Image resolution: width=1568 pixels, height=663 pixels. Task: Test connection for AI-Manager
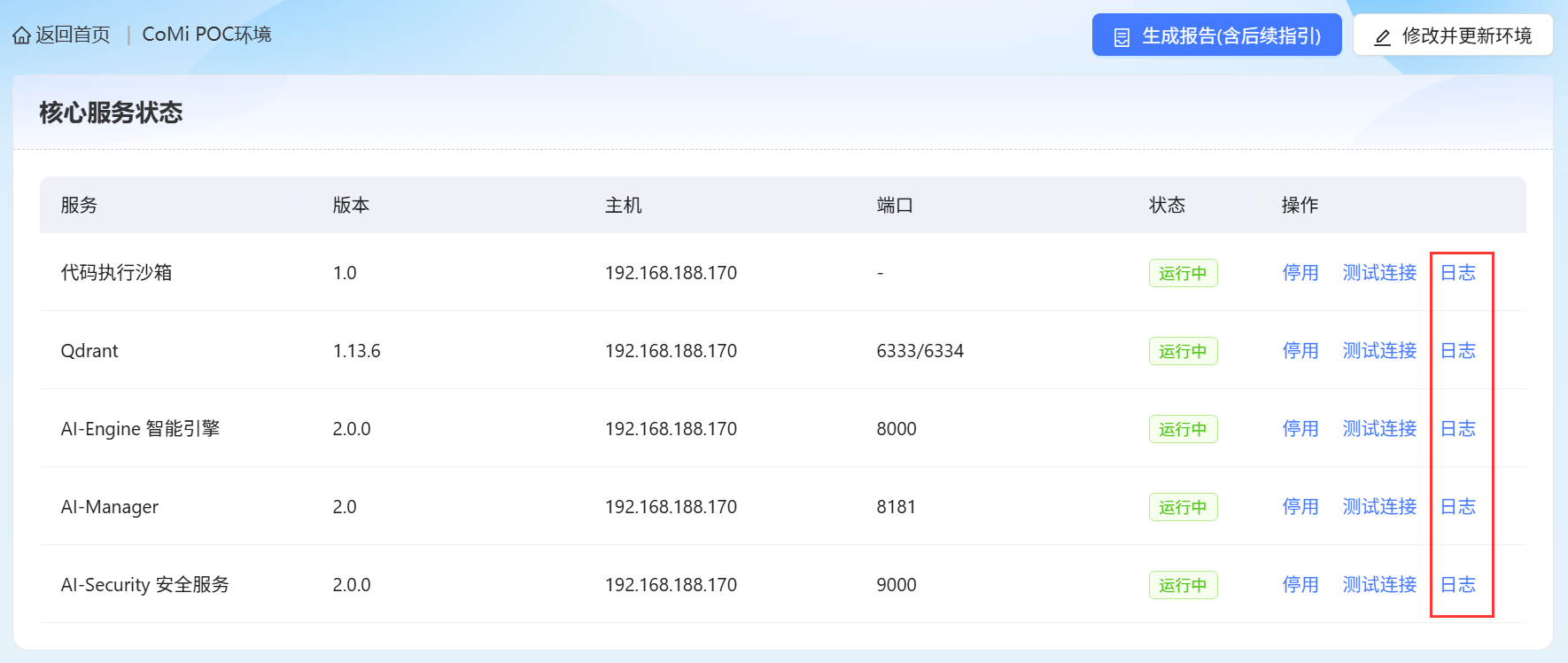pos(1379,507)
